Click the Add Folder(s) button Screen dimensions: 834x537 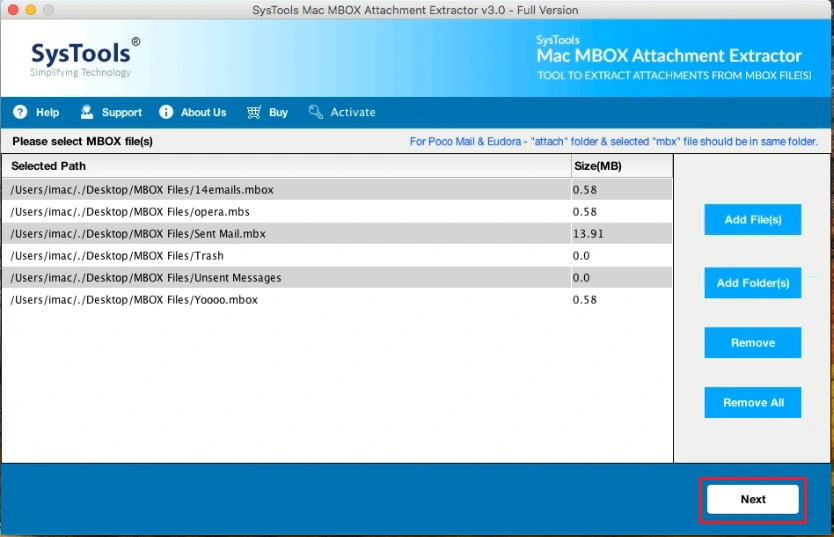click(x=753, y=283)
